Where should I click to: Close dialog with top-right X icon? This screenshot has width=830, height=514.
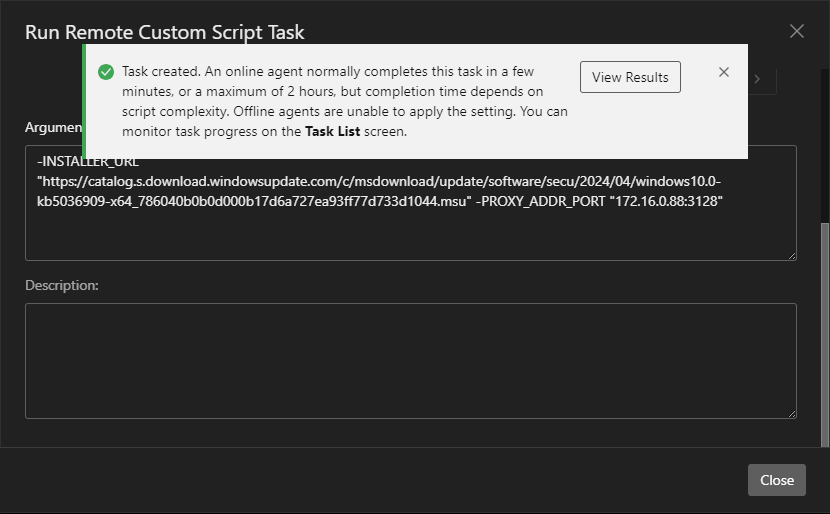(x=797, y=31)
